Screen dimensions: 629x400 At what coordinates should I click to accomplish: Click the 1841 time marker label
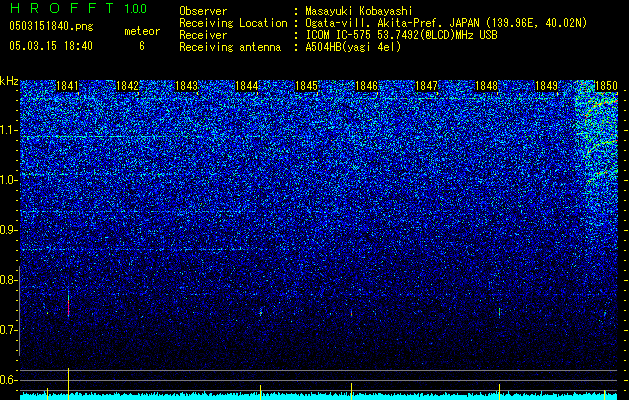coord(67,86)
